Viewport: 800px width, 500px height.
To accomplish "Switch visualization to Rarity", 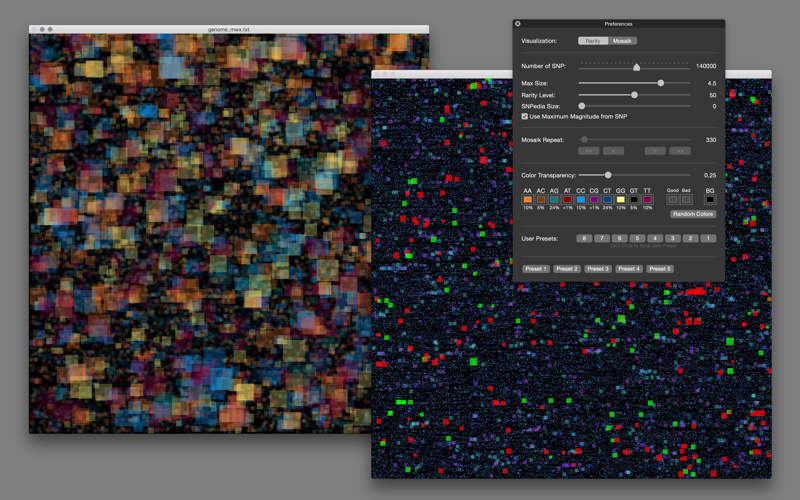I will [x=593, y=41].
